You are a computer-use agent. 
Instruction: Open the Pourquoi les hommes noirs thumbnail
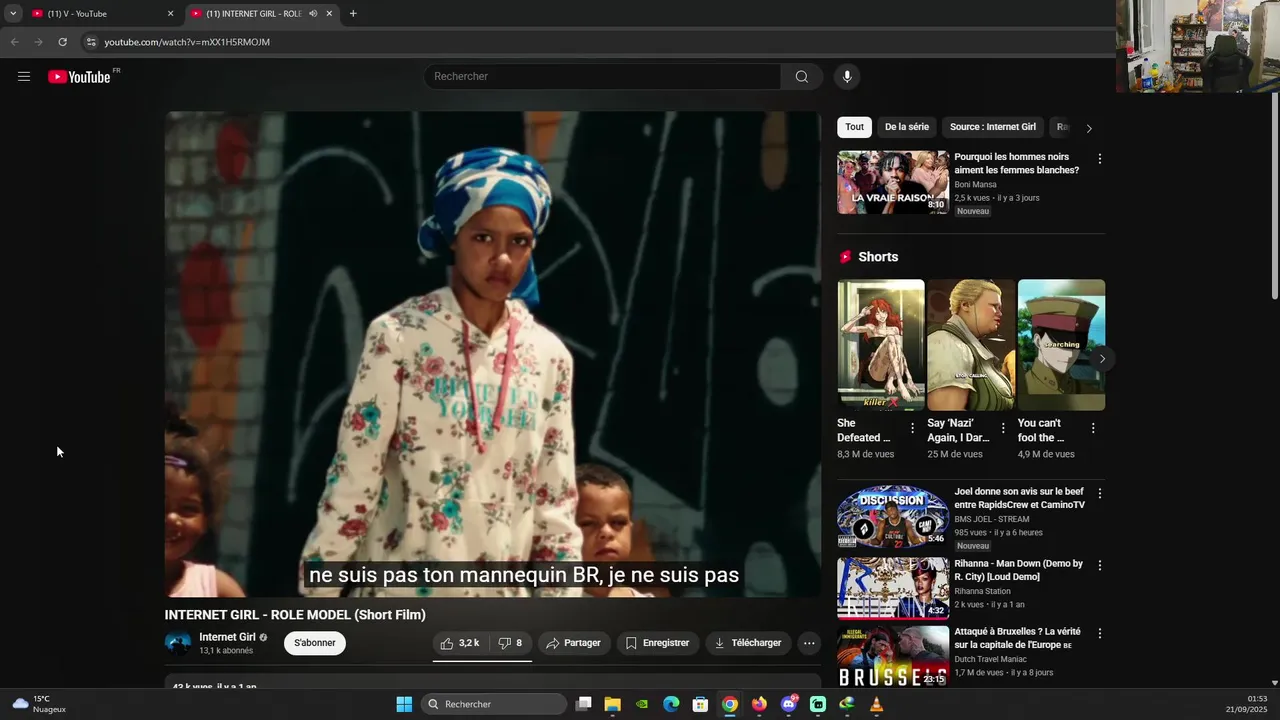click(893, 182)
